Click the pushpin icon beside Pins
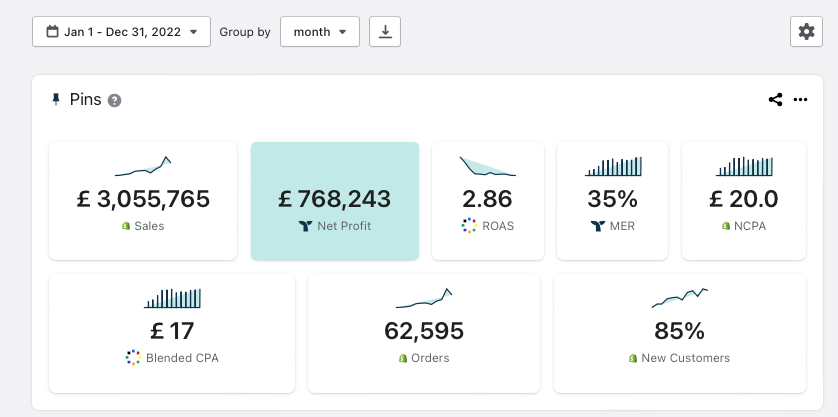 (x=56, y=99)
